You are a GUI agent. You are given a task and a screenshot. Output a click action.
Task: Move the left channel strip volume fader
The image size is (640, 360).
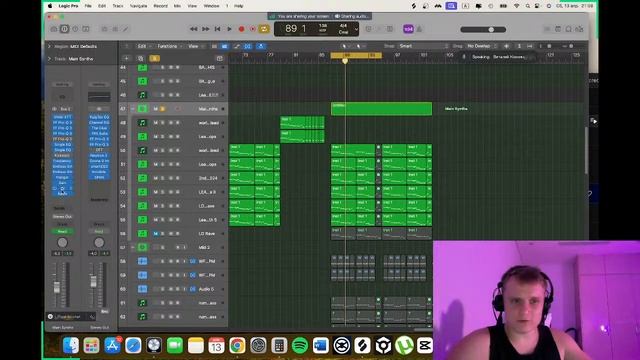click(x=57, y=287)
